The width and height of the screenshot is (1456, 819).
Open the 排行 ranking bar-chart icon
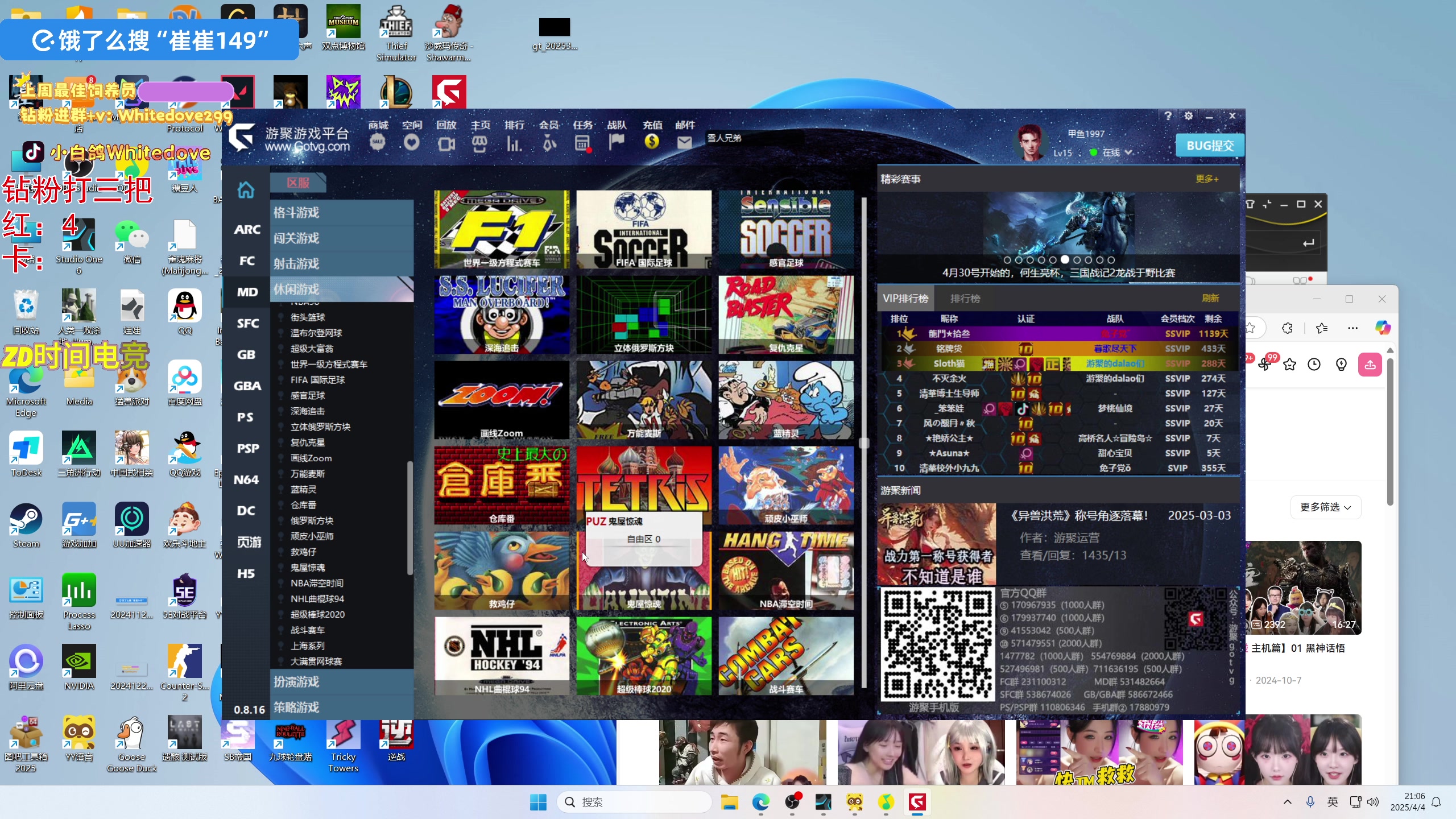pos(514,143)
